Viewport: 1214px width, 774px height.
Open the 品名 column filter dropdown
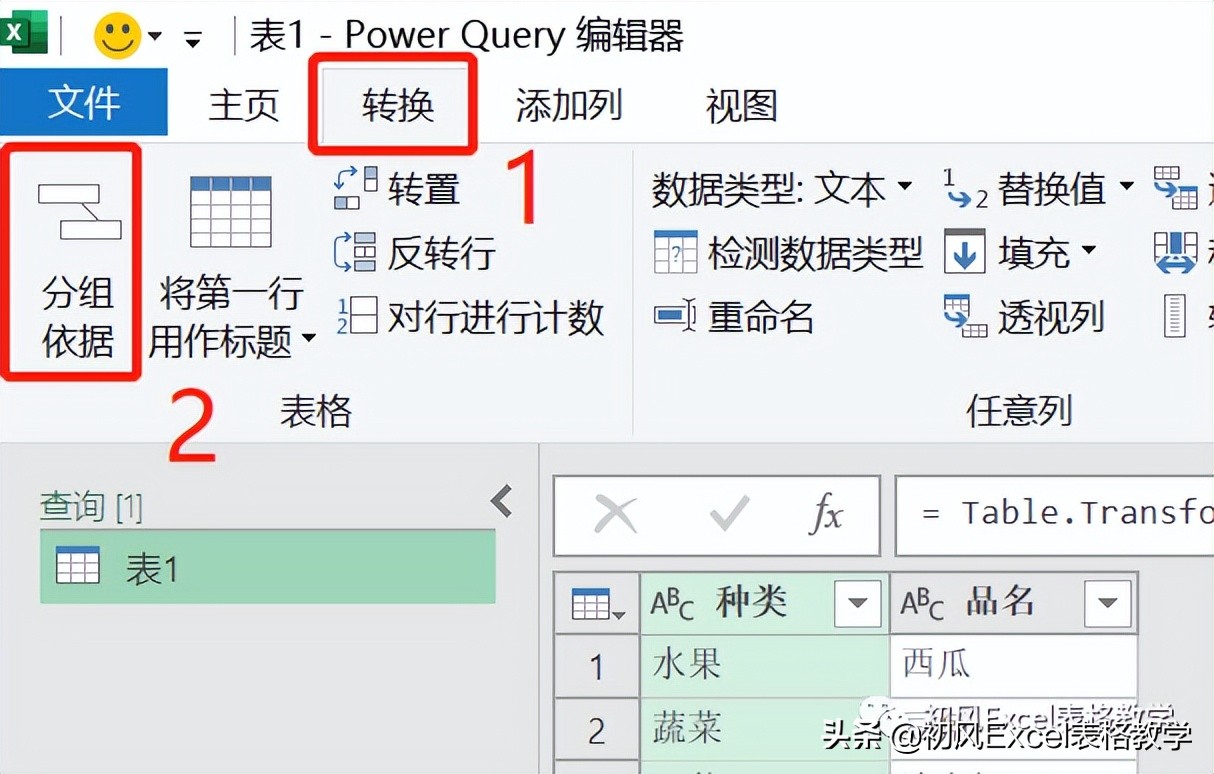click(1107, 603)
